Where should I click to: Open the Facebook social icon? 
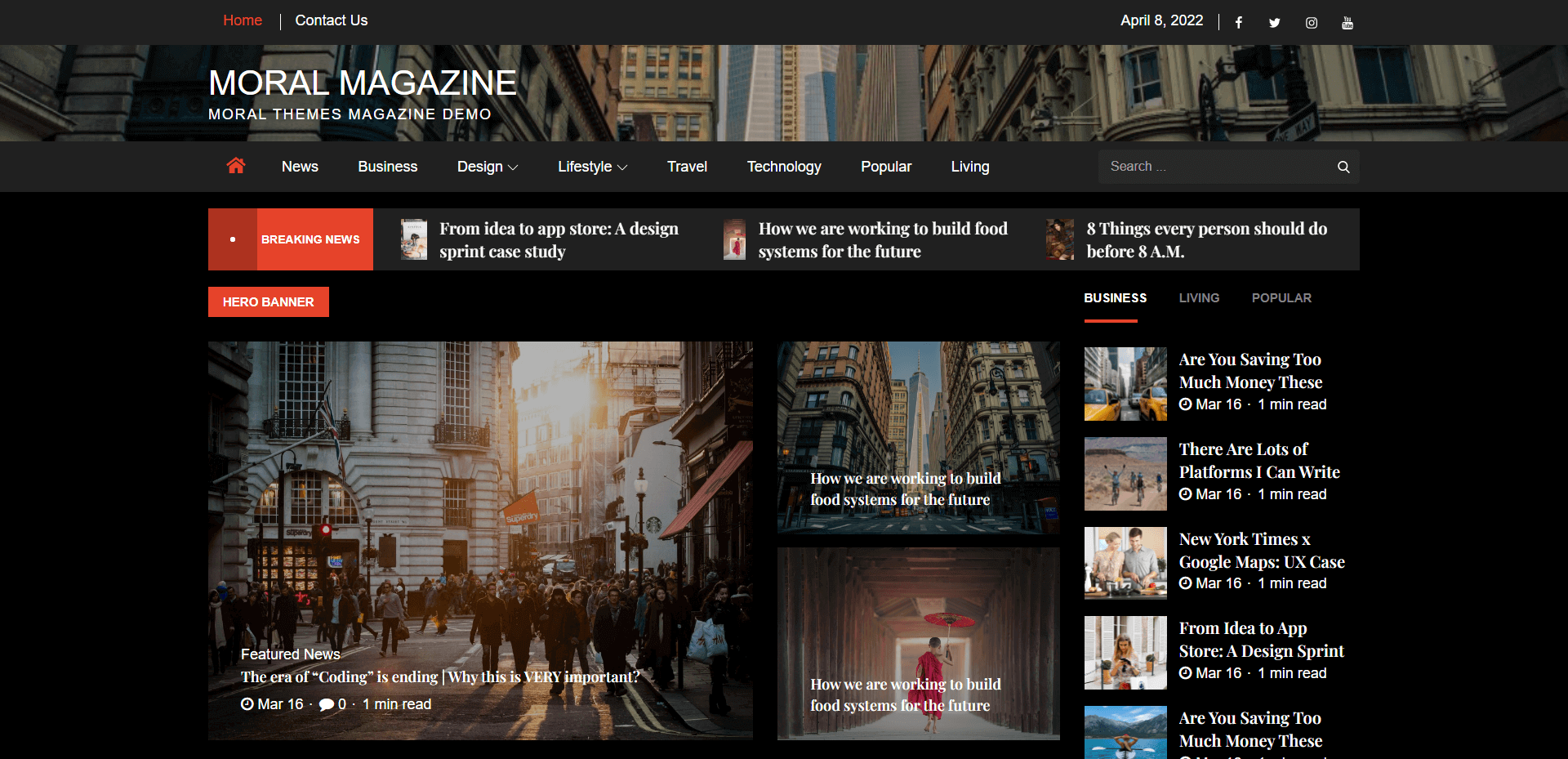(1239, 23)
